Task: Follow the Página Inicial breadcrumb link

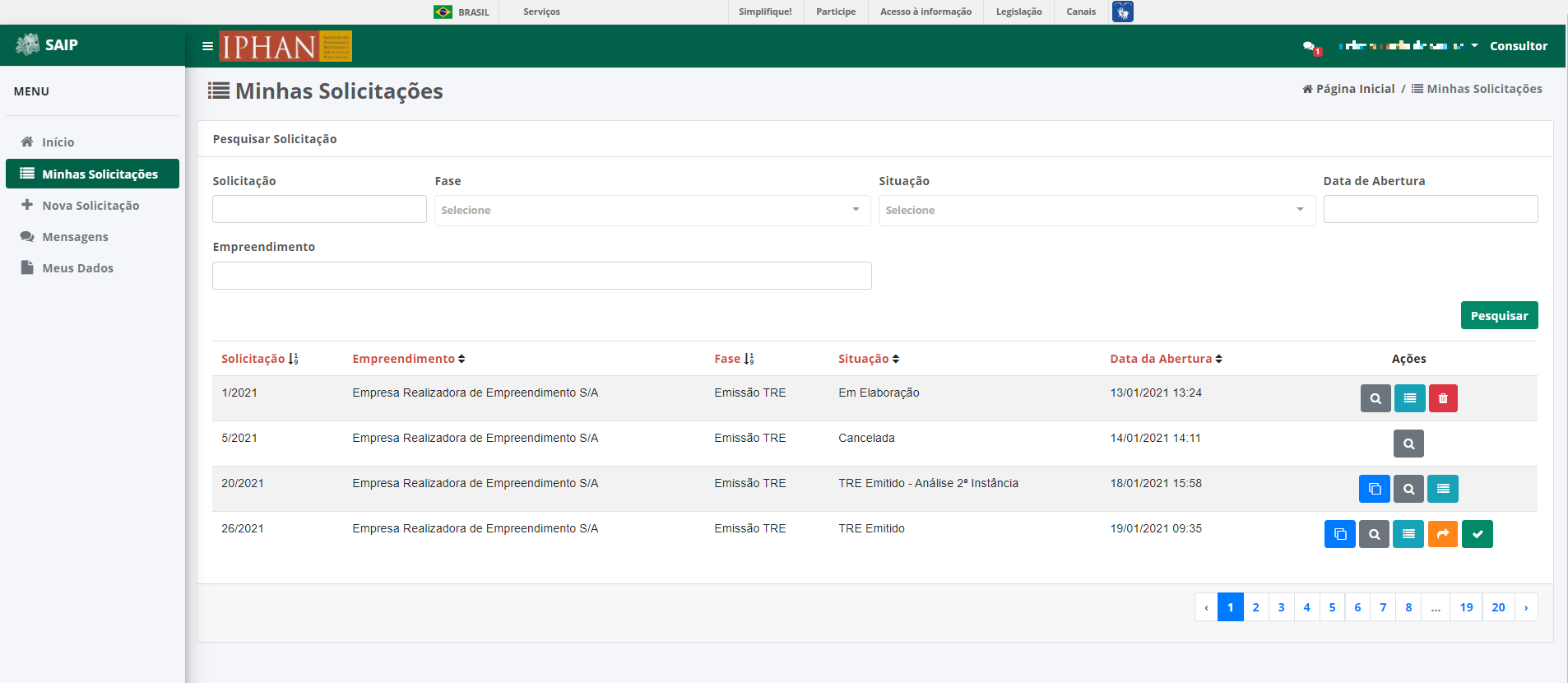Action: coord(1348,89)
